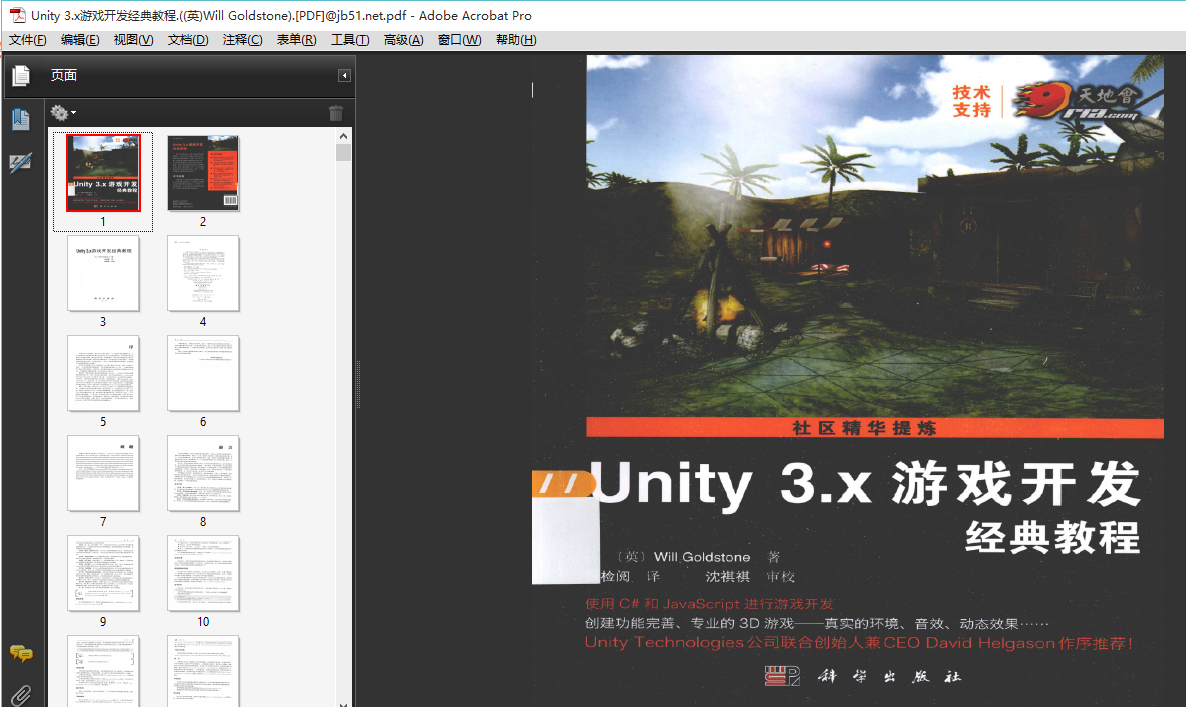Image resolution: width=1186 pixels, height=707 pixels.
Task: Select page 7 thumbnail
Action: click(x=103, y=473)
